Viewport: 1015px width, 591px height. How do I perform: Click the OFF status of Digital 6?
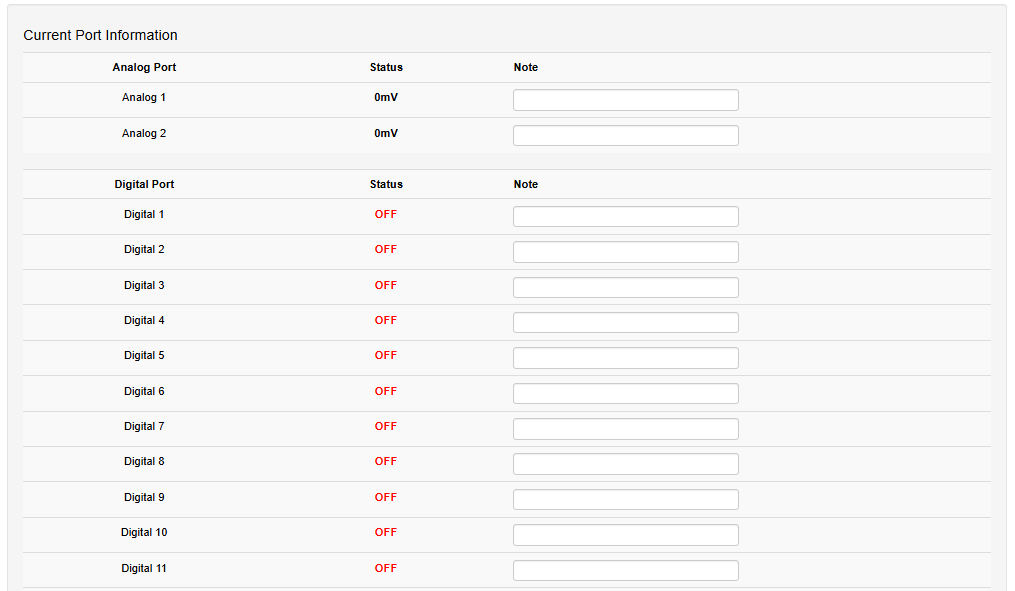pos(386,391)
